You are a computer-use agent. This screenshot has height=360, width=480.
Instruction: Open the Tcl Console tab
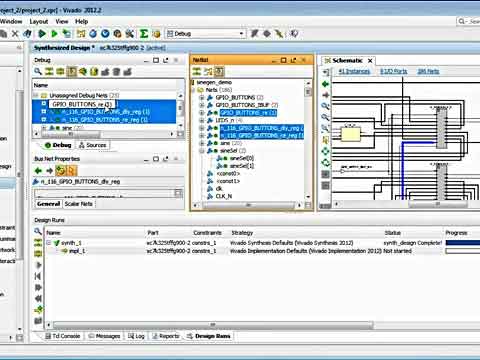coord(63,336)
